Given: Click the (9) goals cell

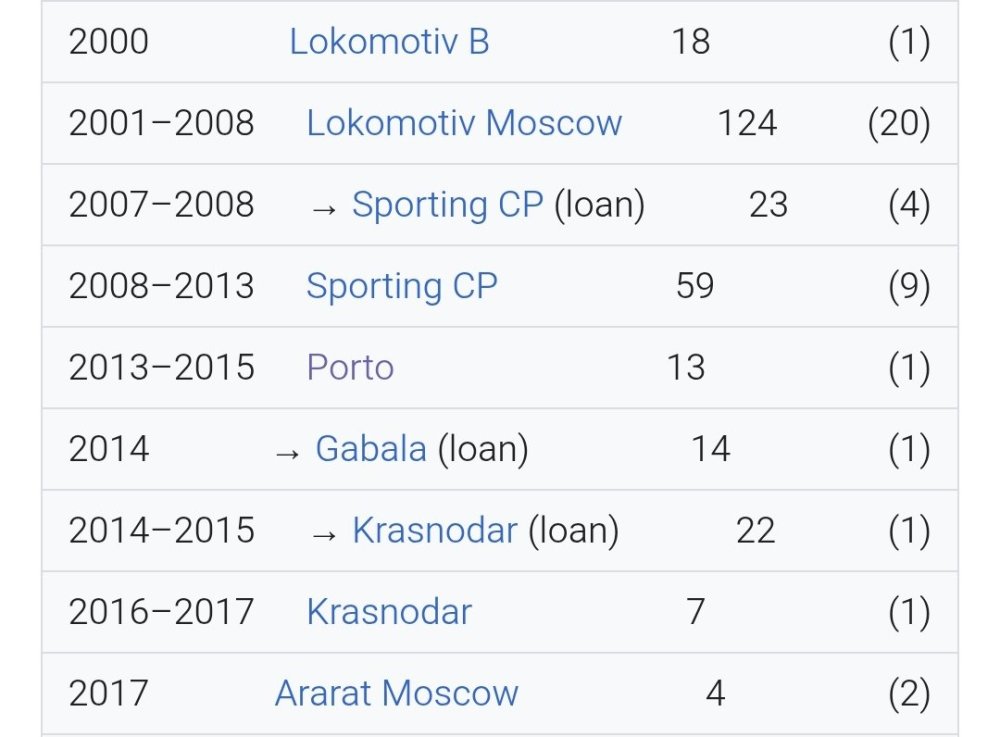Looking at the screenshot, I should click(x=909, y=286).
